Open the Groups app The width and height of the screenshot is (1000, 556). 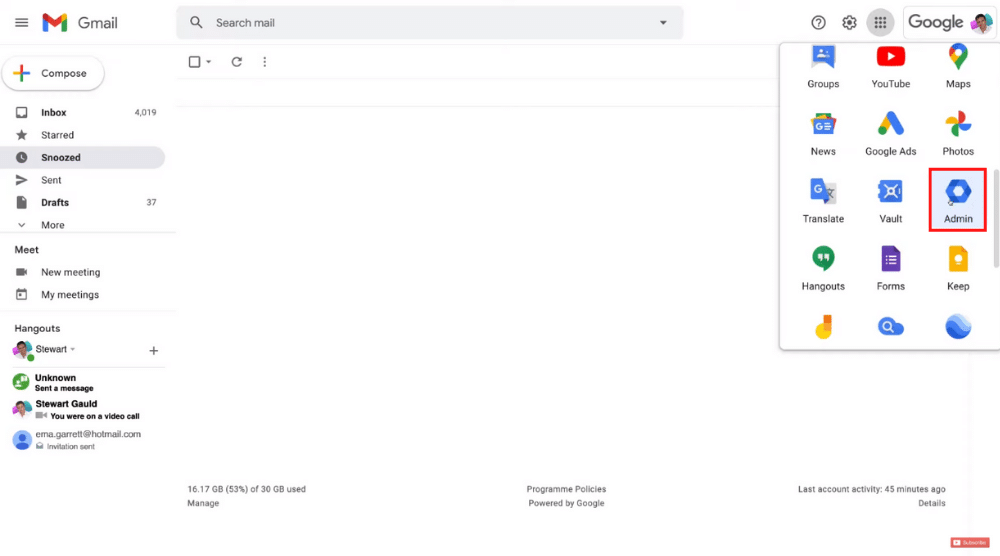[823, 67]
